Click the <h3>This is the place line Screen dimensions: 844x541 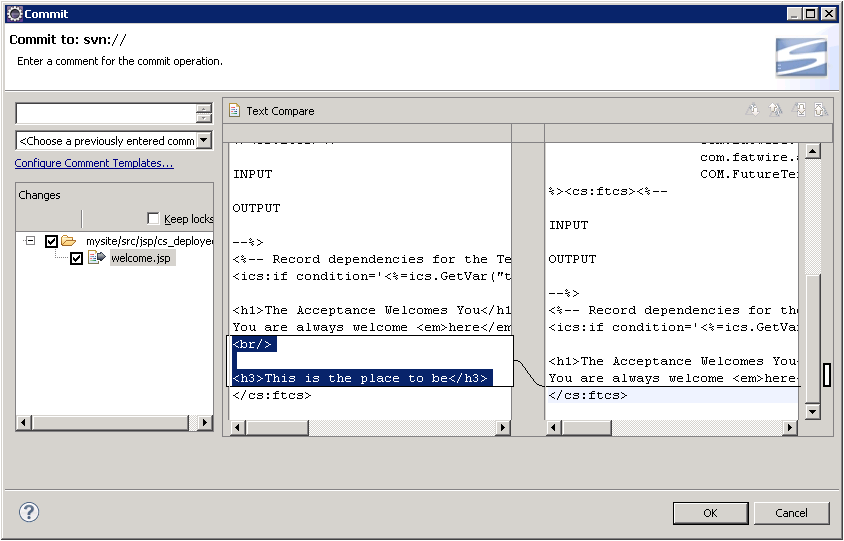tap(362, 378)
